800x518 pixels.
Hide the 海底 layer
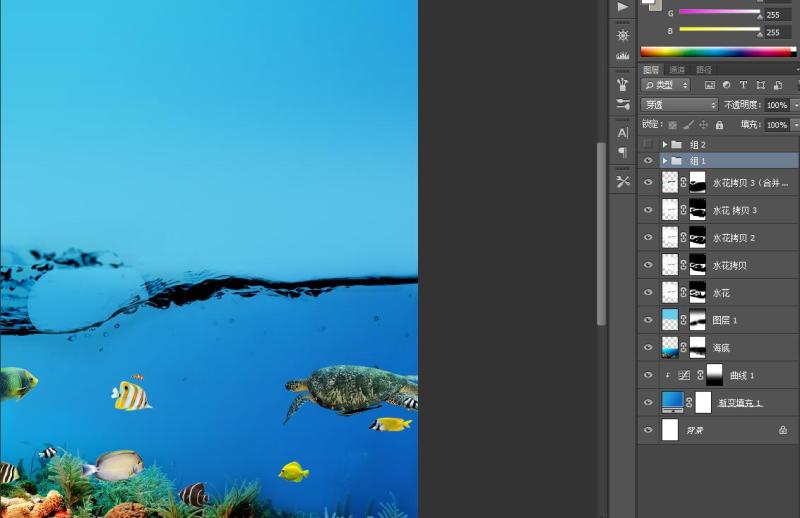click(x=648, y=348)
